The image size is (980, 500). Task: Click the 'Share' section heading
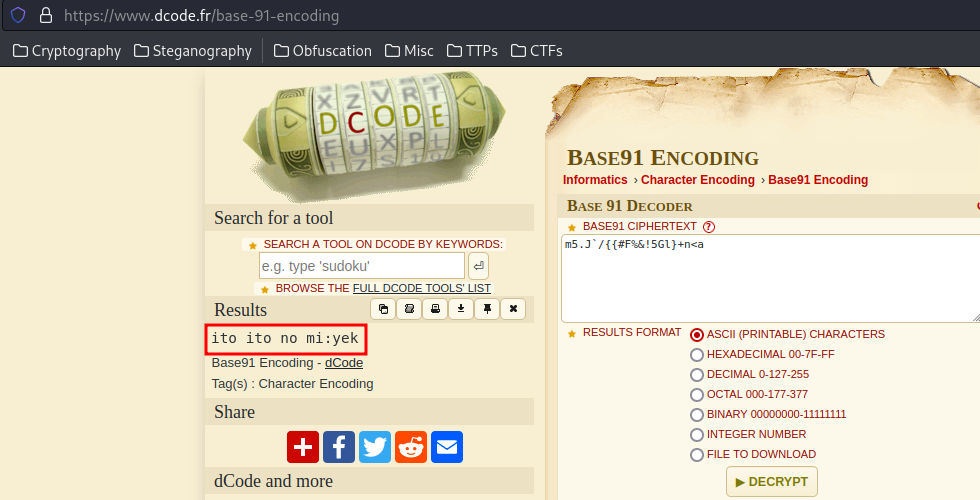pos(234,412)
